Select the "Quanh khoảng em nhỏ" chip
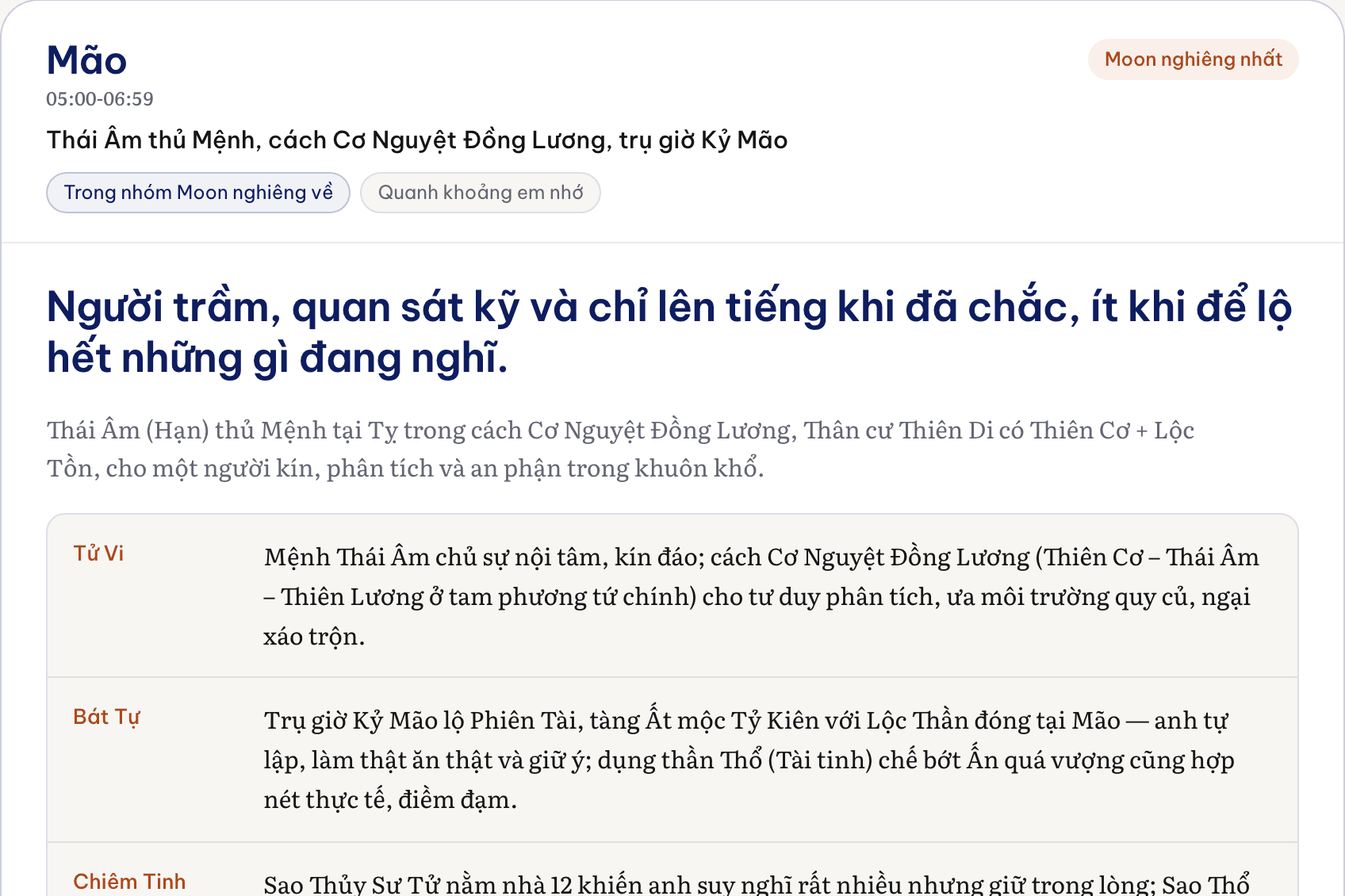The image size is (1345, 896). point(481,193)
